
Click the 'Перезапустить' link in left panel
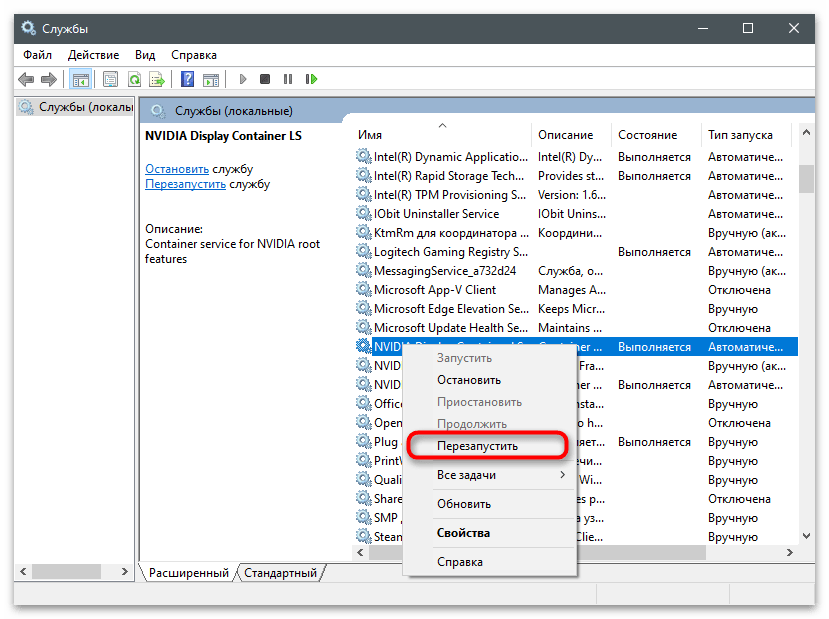[185, 184]
